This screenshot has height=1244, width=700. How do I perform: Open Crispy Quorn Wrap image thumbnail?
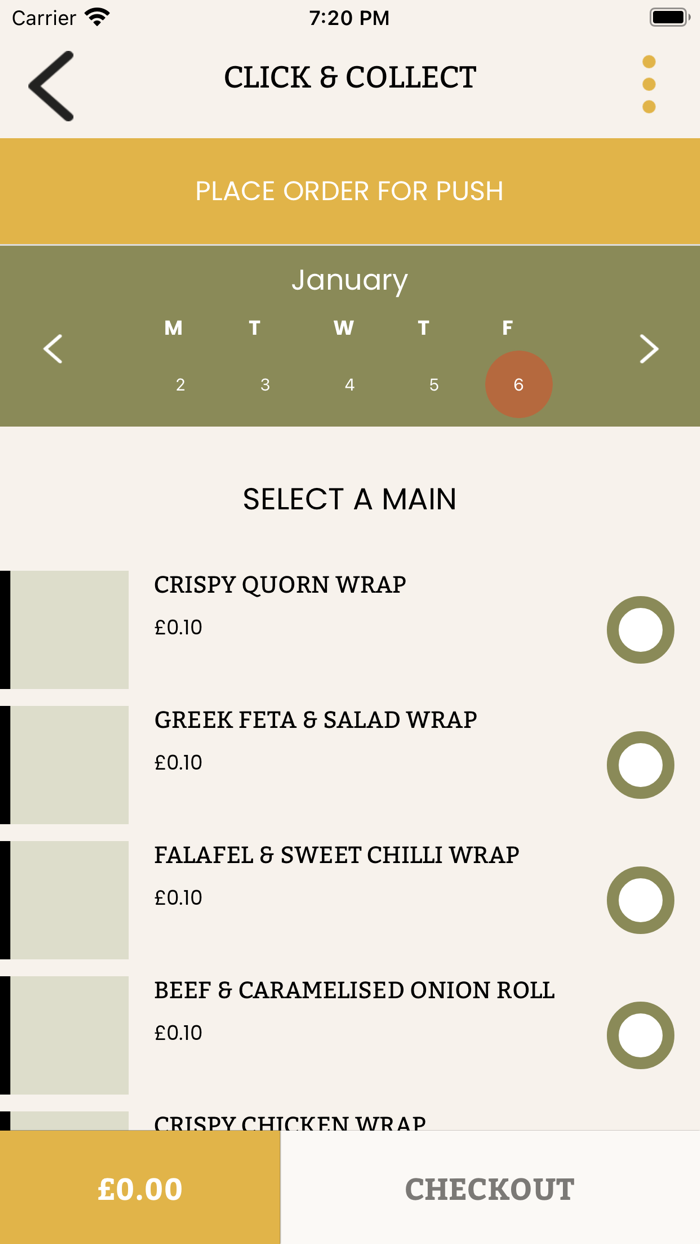tap(69, 630)
